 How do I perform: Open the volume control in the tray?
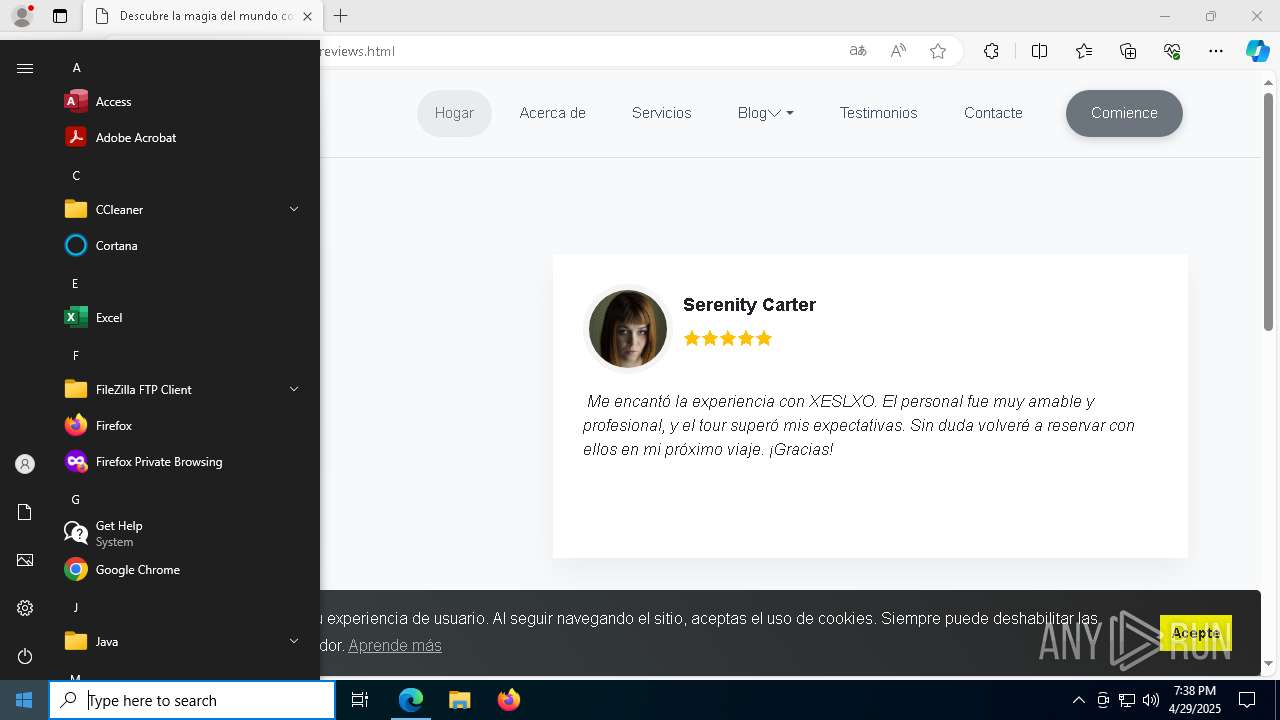[x=1151, y=700]
